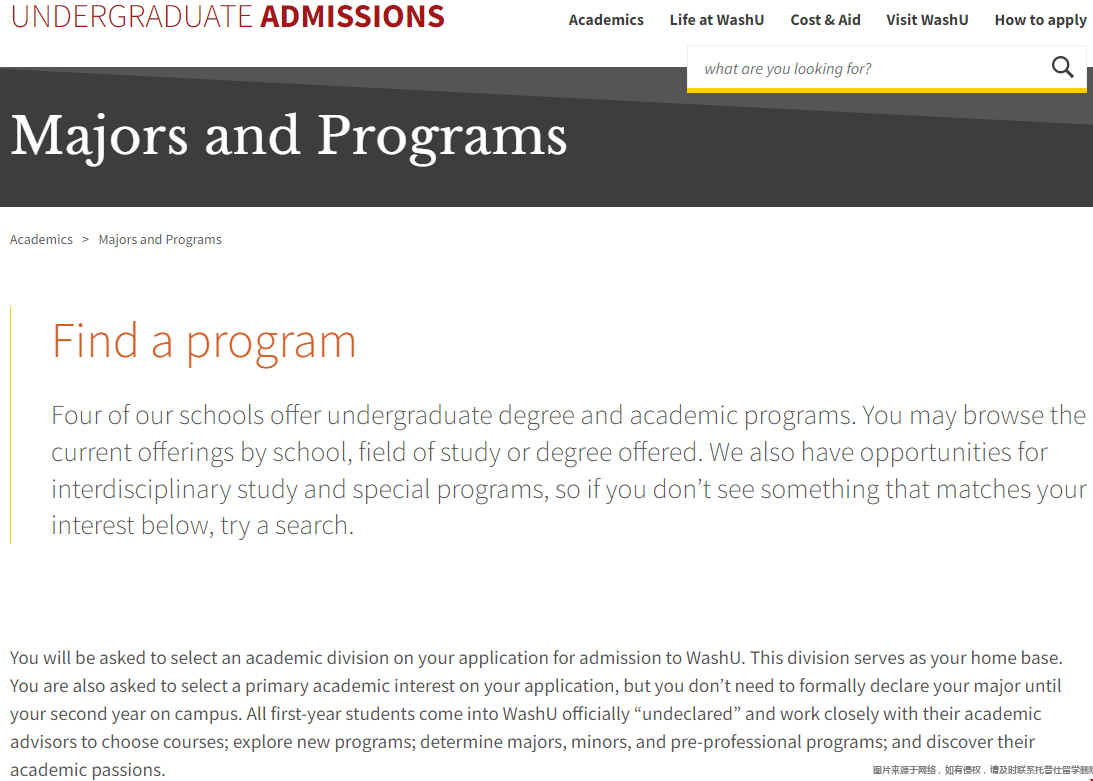Image resolution: width=1093 pixels, height=781 pixels.
Task: Click the Majors and Programs breadcrumb
Action: (x=160, y=240)
